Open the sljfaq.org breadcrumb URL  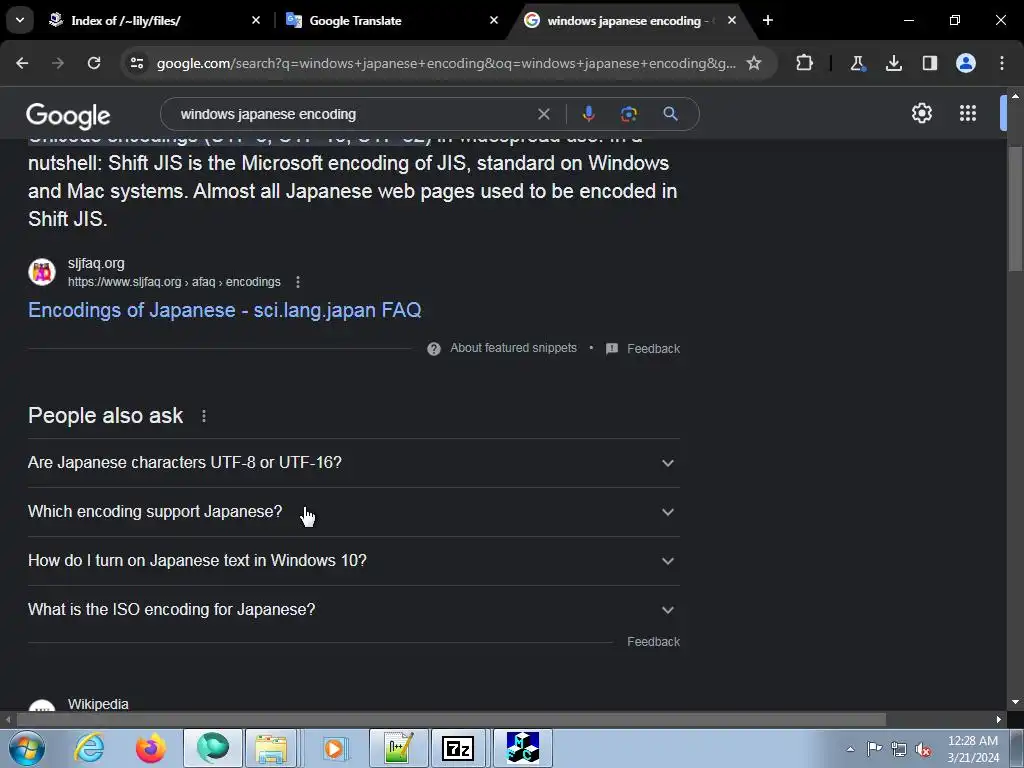[x=174, y=282]
